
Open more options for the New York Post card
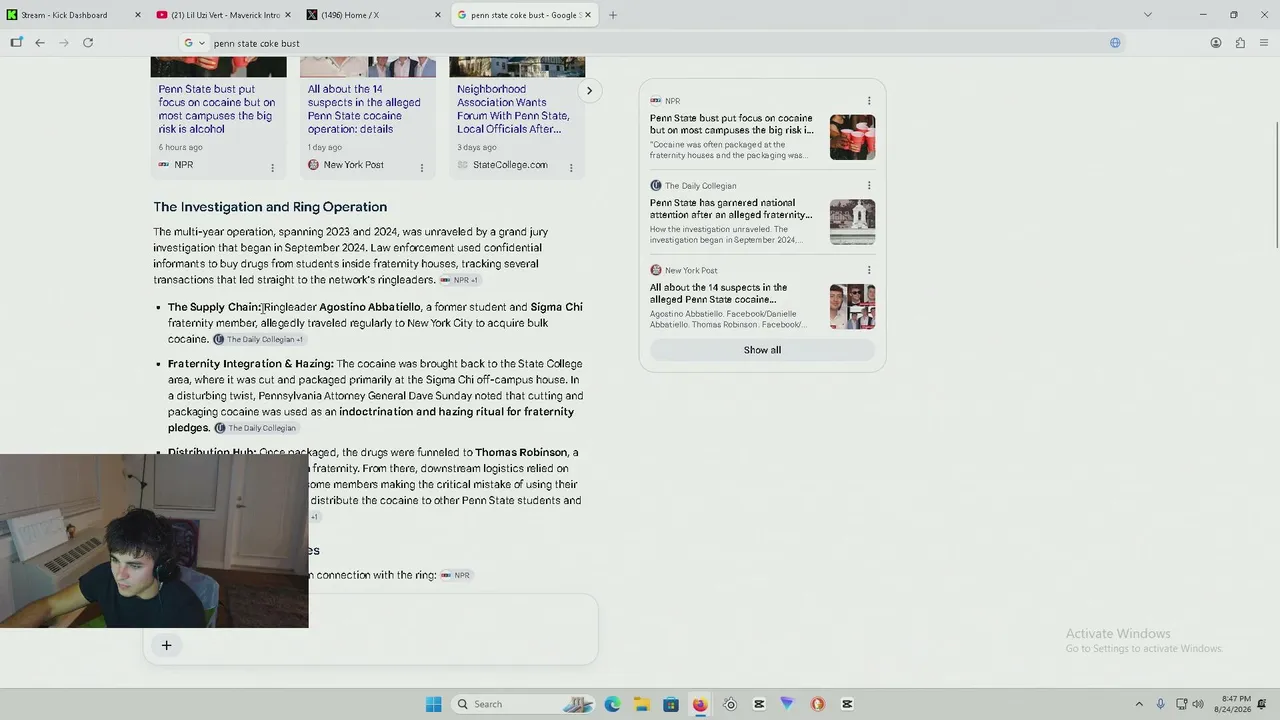click(x=421, y=168)
